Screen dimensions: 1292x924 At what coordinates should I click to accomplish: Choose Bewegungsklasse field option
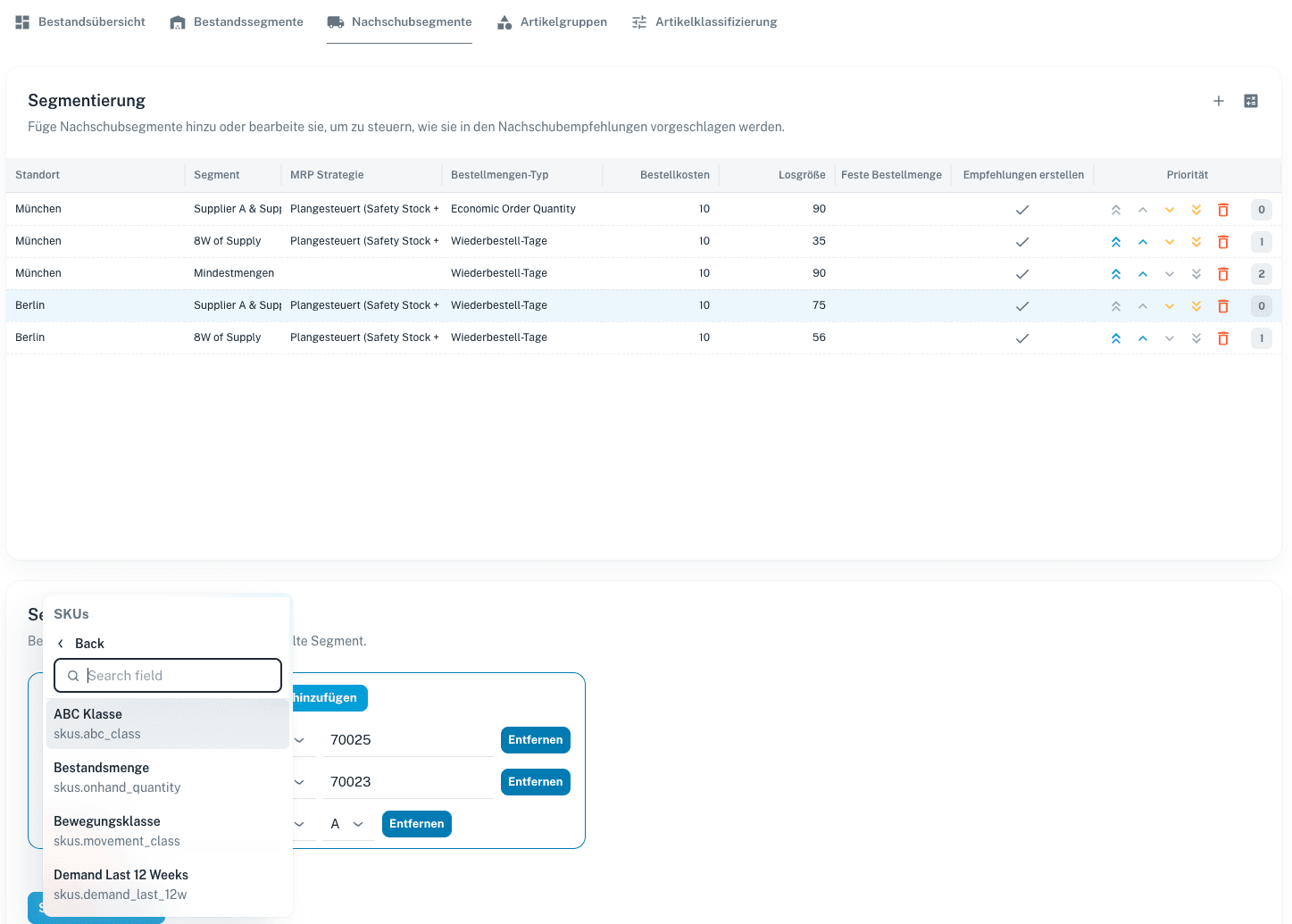tap(168, 831)
